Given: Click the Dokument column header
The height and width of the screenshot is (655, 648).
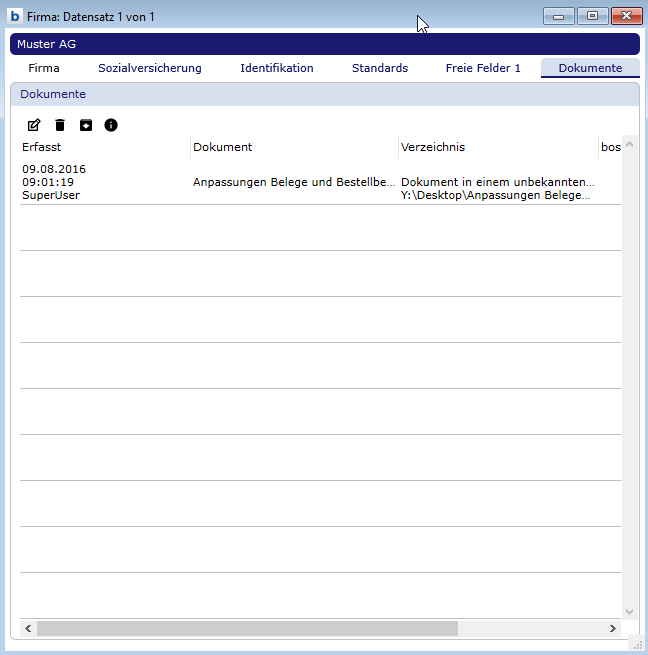Looking at the screenshot, I should [x=222, y=147].
